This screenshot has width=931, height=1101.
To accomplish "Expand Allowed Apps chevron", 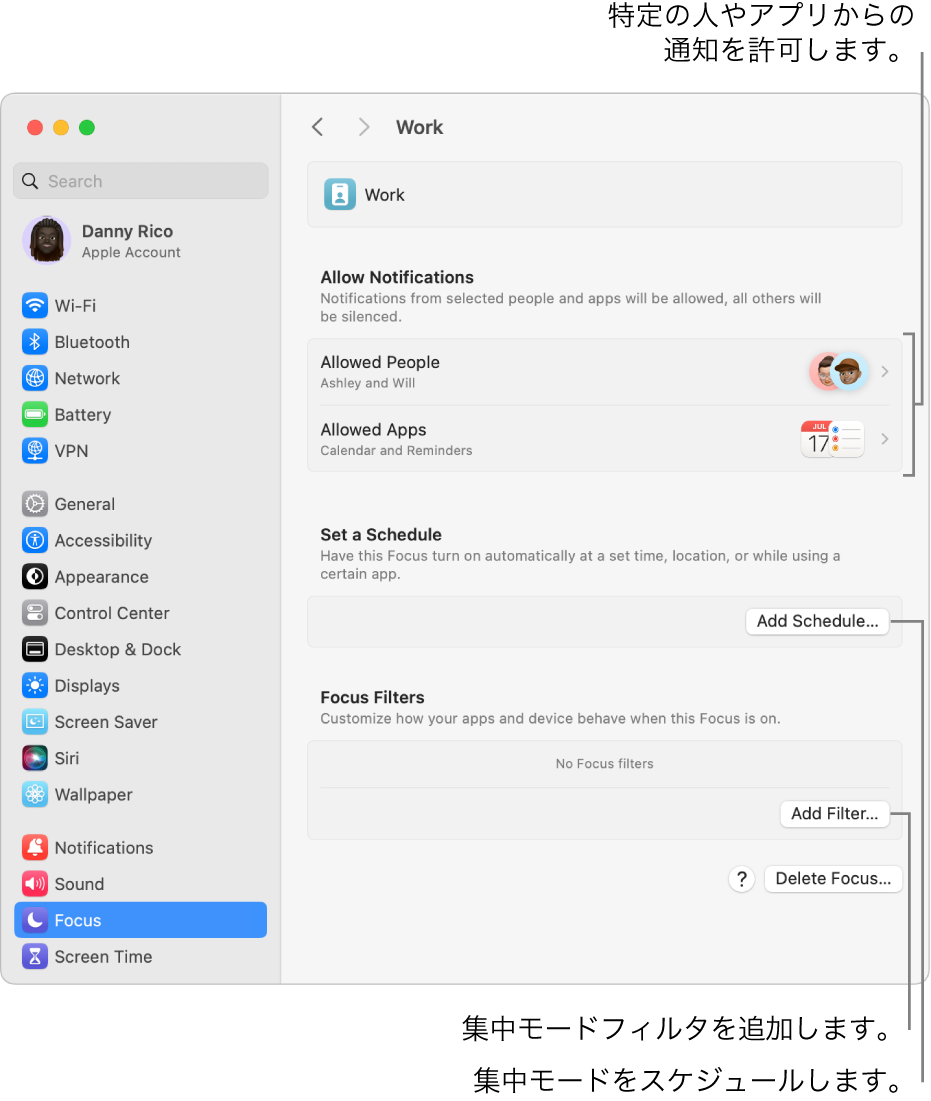I will coord(885,439).
